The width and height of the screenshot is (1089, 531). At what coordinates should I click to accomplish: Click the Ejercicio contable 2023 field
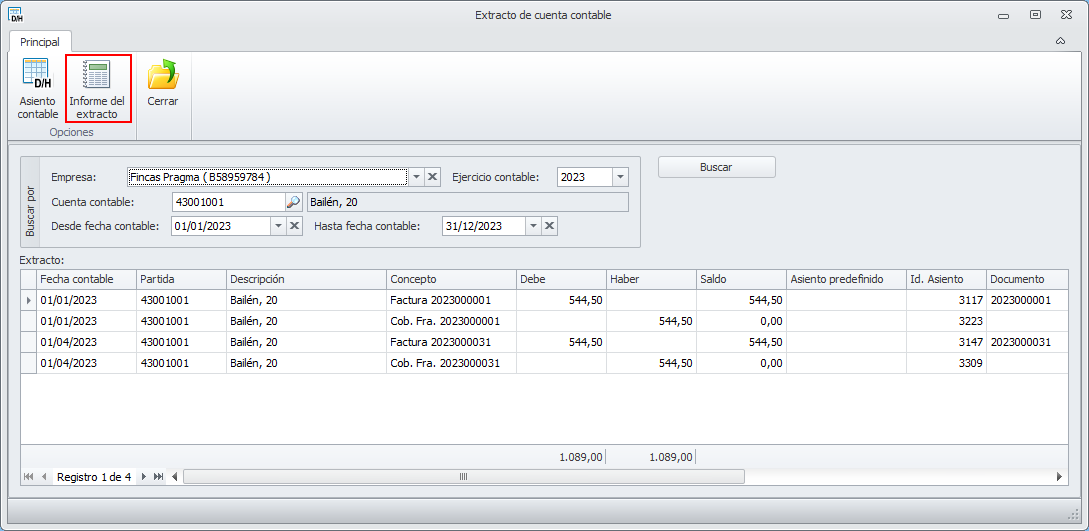click(x=585, y=177)
